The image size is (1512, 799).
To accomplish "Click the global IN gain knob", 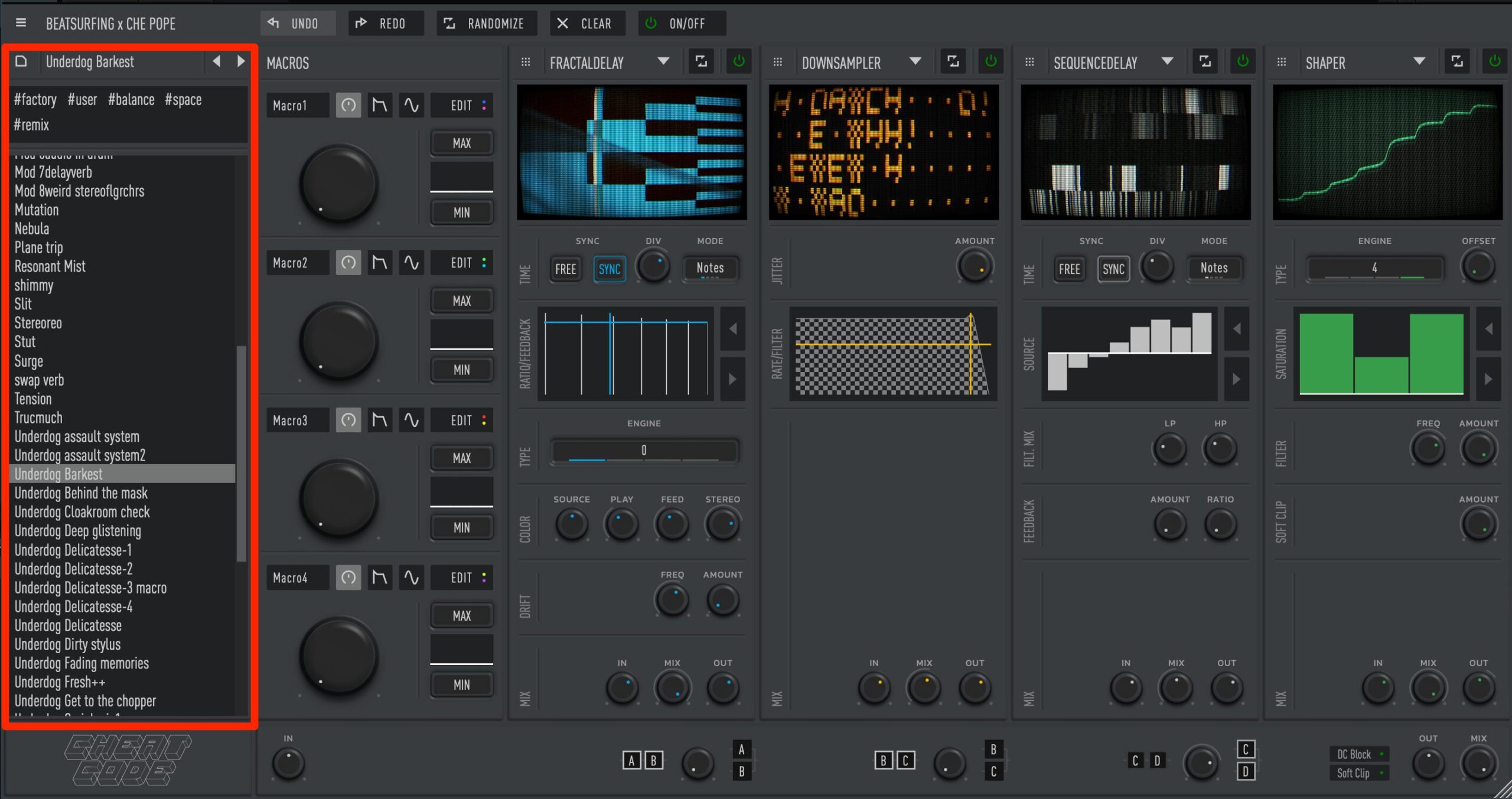I will (x=288, y=763).
